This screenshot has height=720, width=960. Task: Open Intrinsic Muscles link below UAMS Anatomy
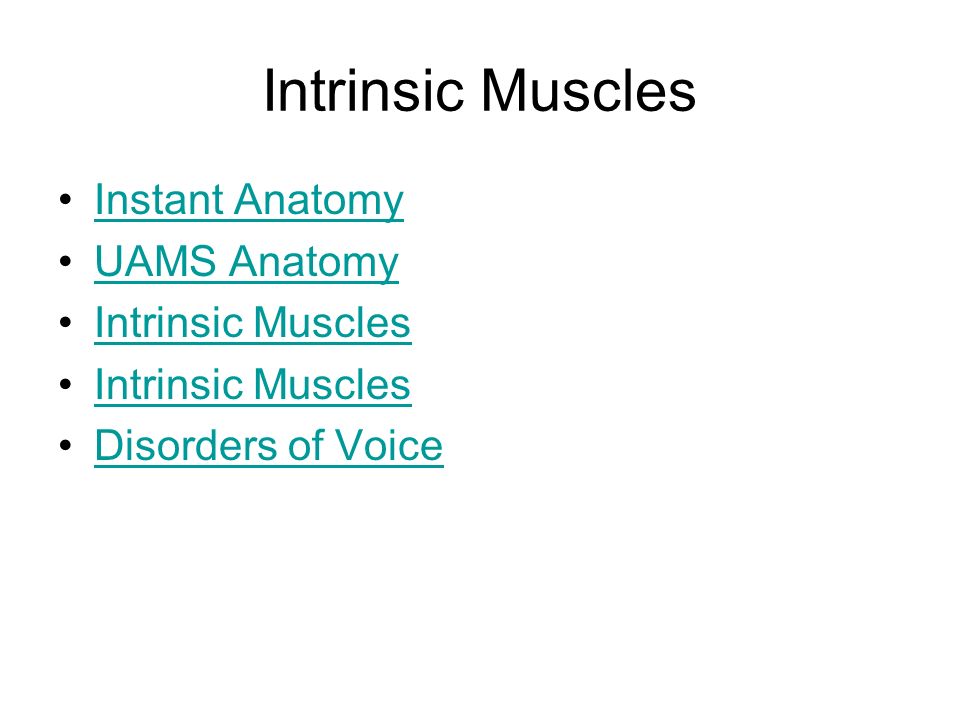[252, 323]
